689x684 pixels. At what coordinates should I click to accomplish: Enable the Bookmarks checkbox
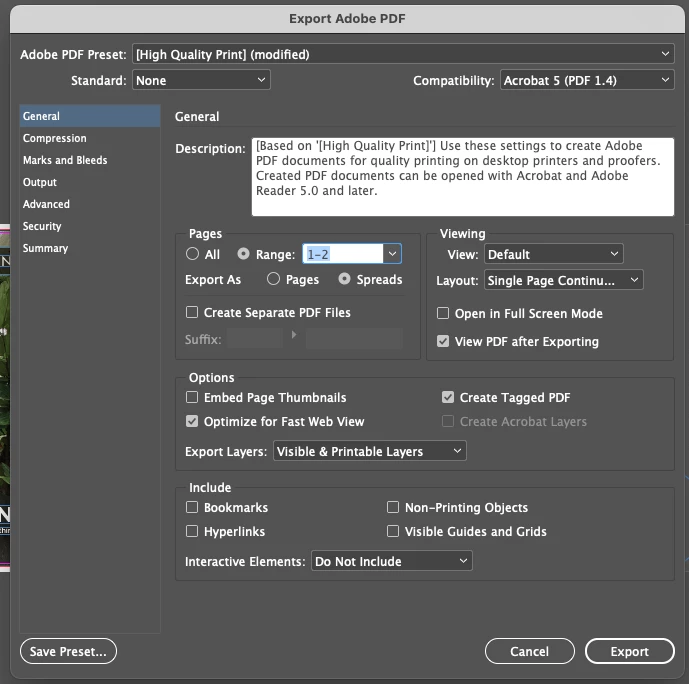point(192,507)
